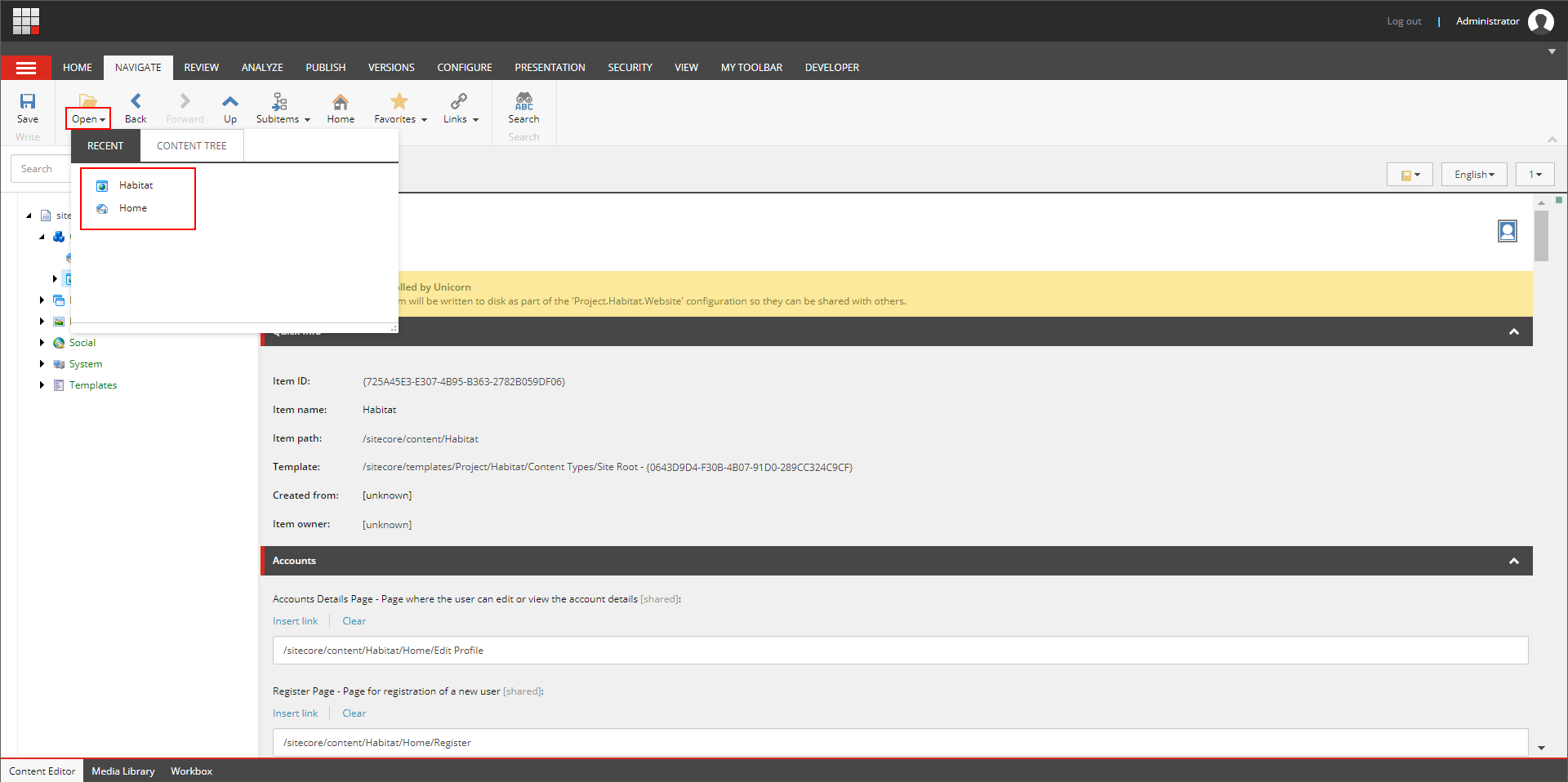Viewport: 1568px width, 782px height.
Task: Open the Workbox bottom tab
Action: 191,771
